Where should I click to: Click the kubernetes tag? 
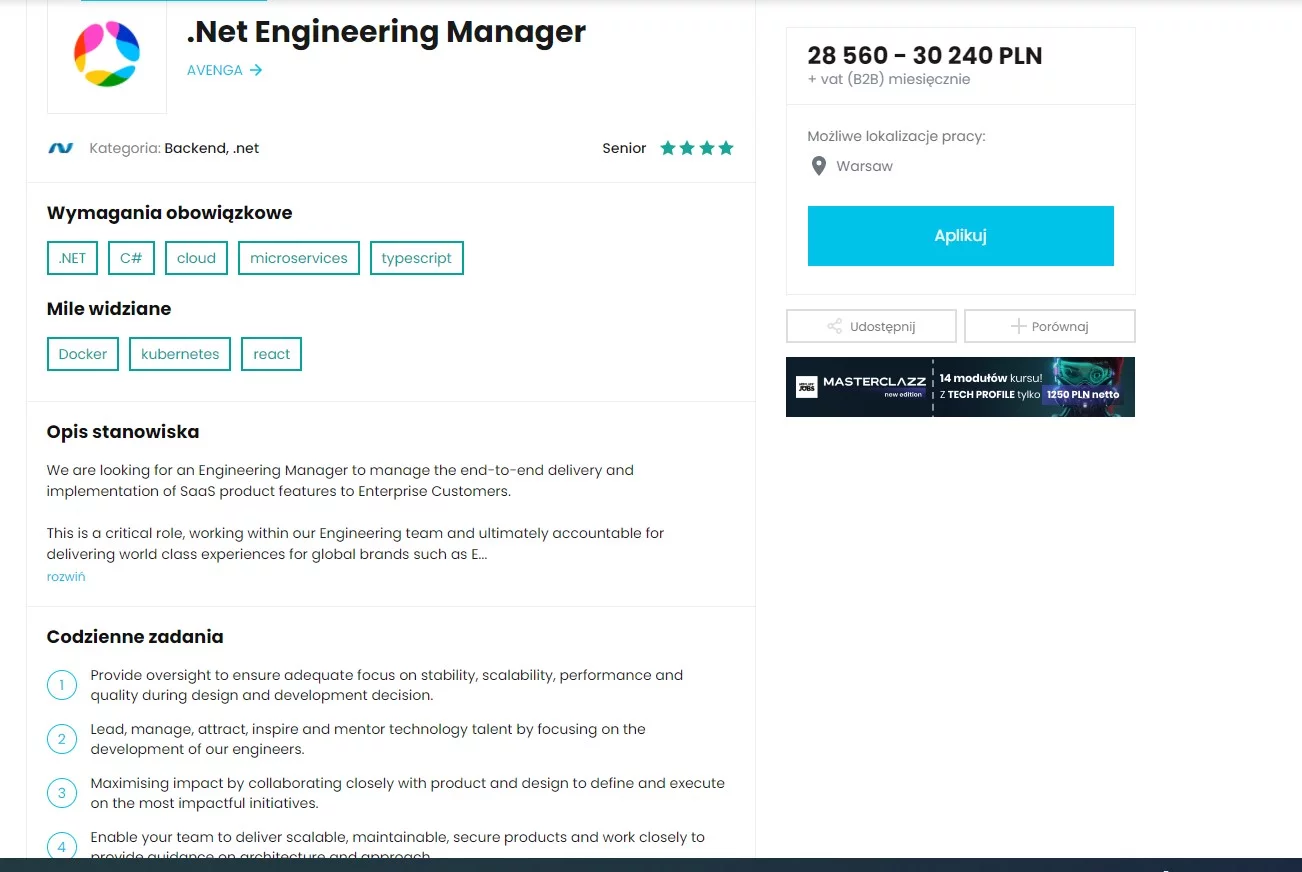click(x=180, y=354)
